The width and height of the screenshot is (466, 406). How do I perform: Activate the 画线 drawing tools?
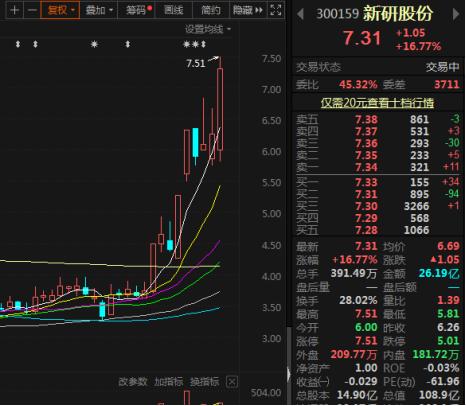pos(174,10)
